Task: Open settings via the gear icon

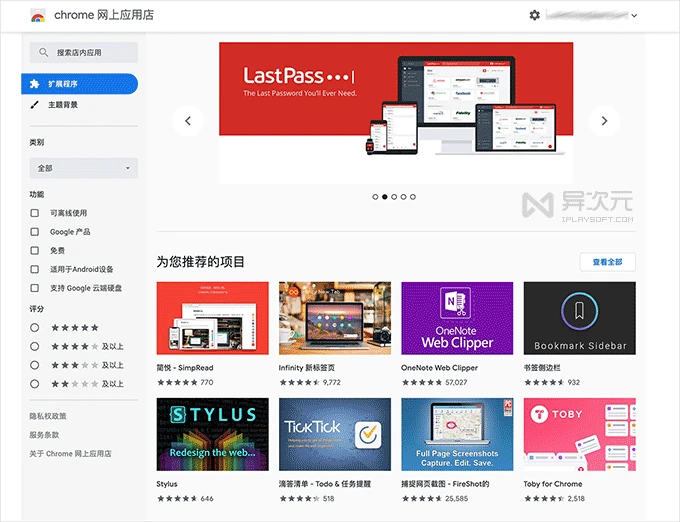Action: click(x=535, y=15)
